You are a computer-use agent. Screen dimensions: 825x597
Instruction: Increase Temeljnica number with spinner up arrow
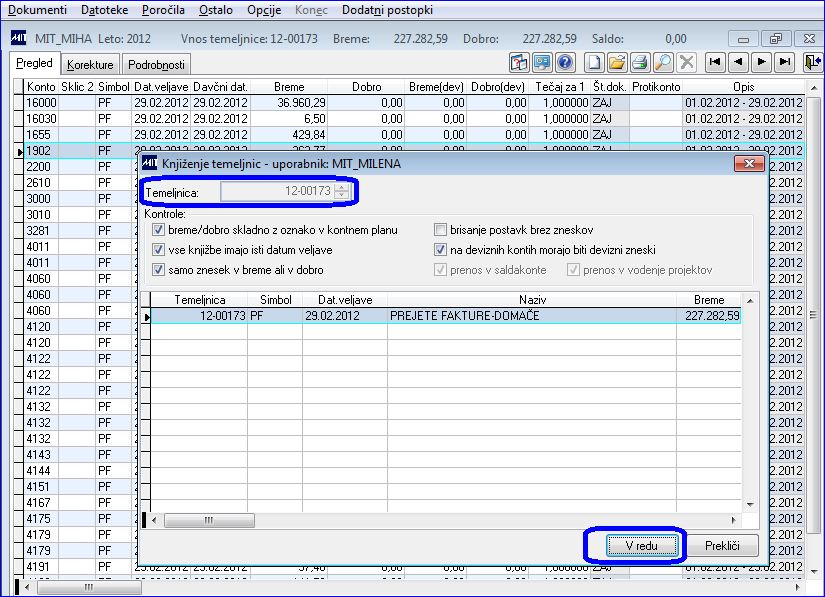click(341, 187)
